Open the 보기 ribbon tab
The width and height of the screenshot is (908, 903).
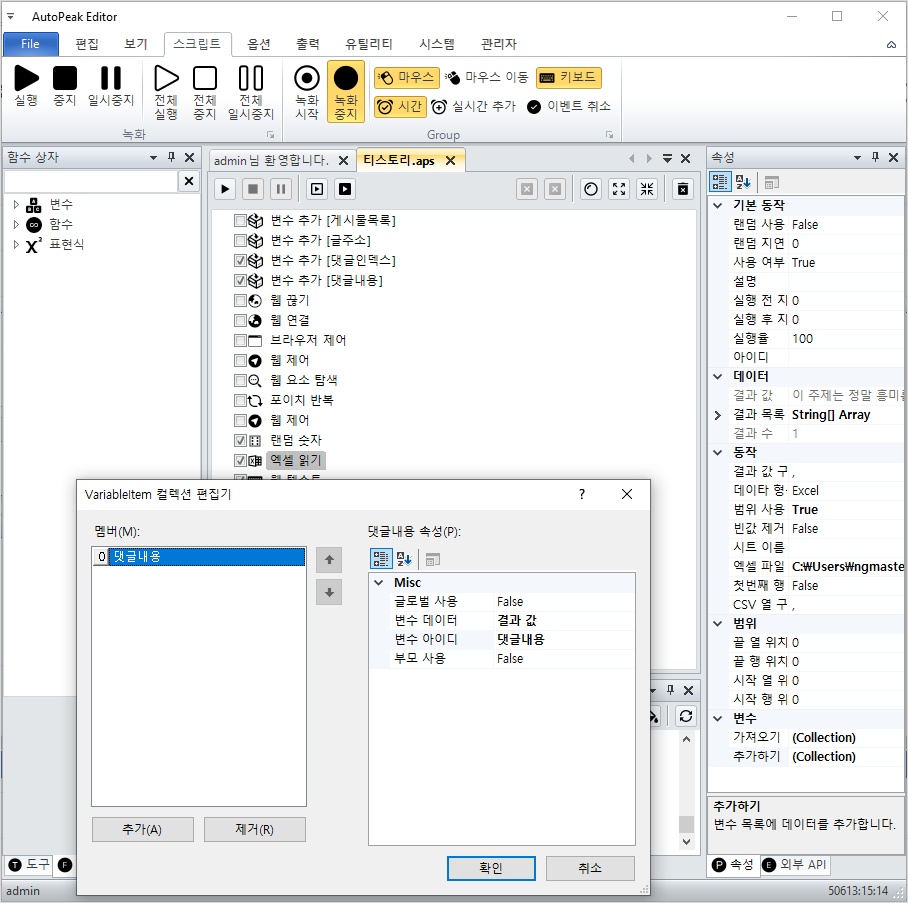click(x=136, y=44)
